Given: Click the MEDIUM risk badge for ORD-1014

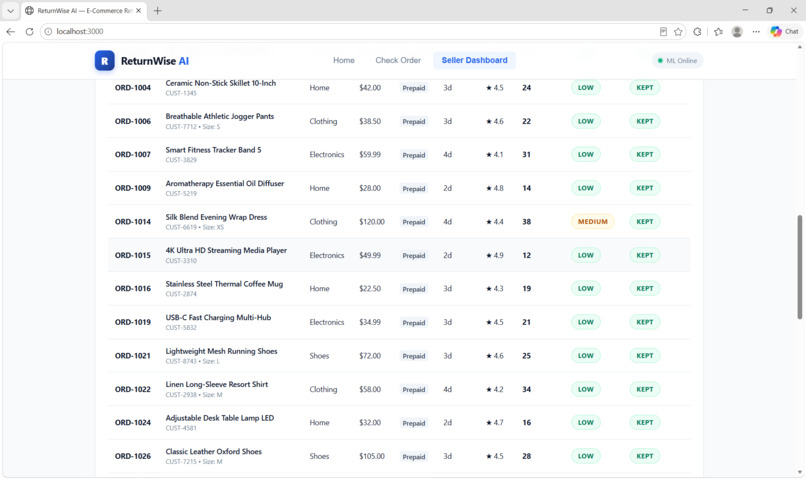Looking at the screenshot, I should [x=592, y=222].
